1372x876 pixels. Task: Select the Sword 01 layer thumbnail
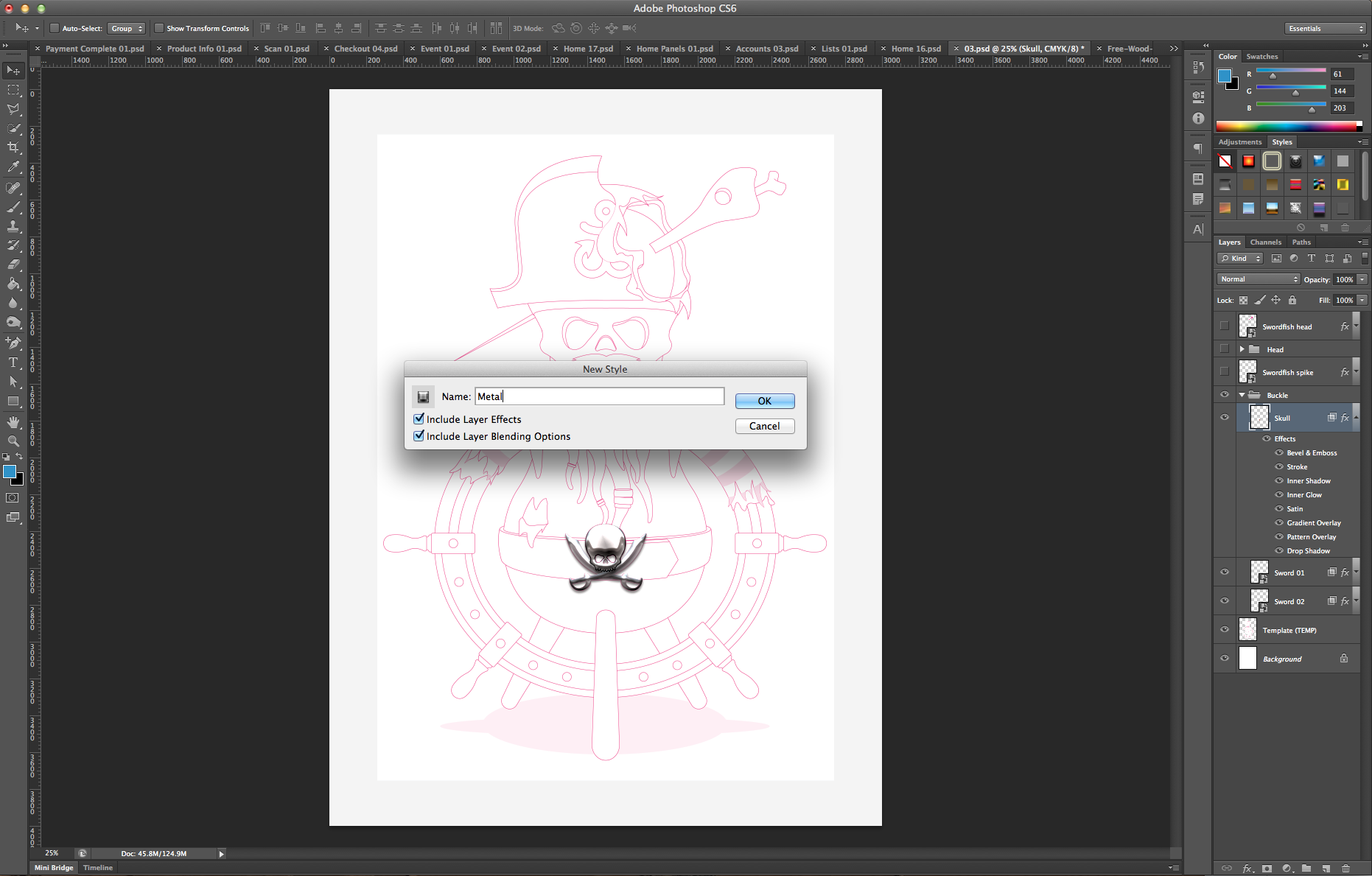pos(1259,572)
